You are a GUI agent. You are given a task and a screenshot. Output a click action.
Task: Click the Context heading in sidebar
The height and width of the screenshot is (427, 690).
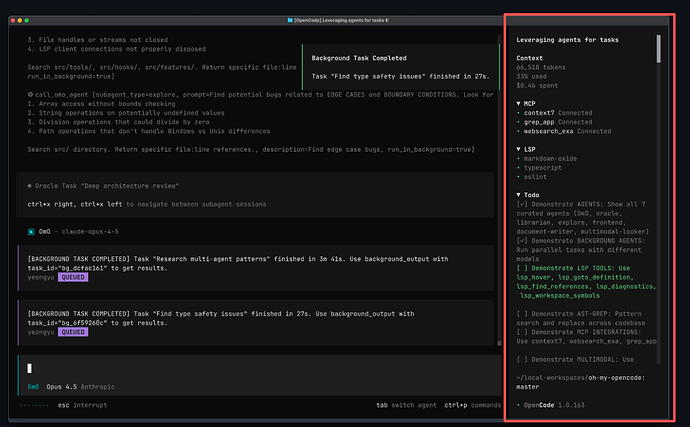coord(529,58)
